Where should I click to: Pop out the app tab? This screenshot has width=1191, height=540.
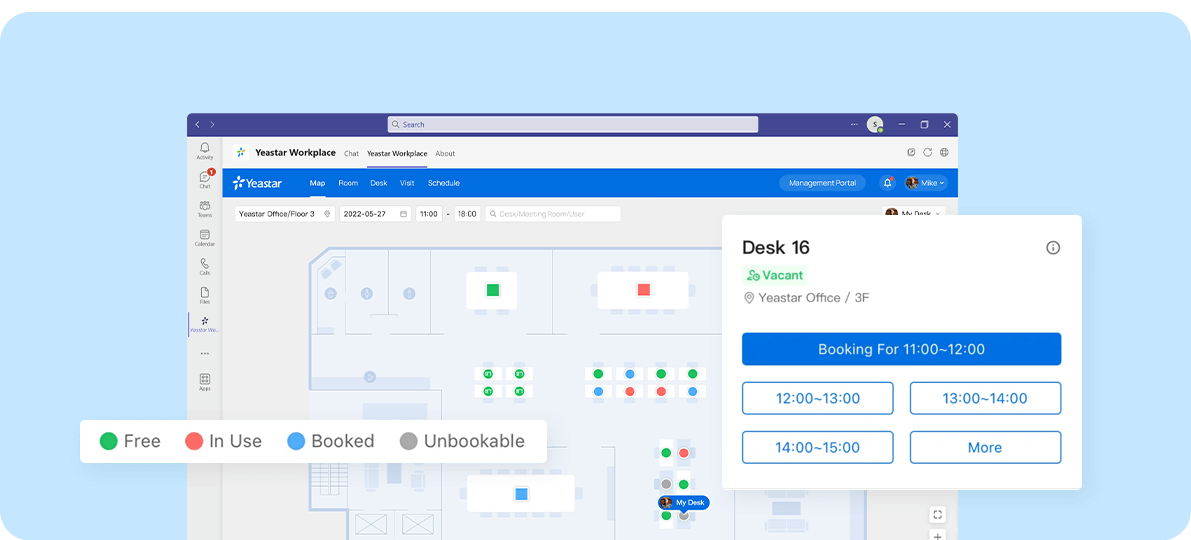(911, 152)
